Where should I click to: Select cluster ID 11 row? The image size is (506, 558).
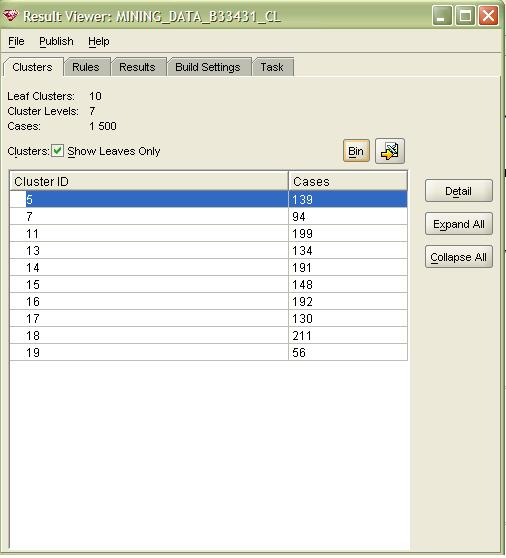pos(209,233)
